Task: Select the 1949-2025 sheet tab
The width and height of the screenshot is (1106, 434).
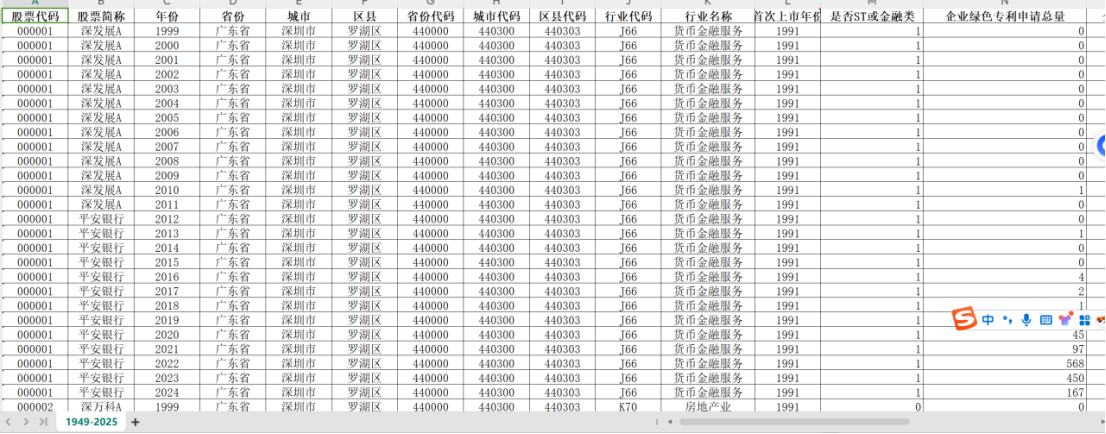Action: [x=91, y=421]
